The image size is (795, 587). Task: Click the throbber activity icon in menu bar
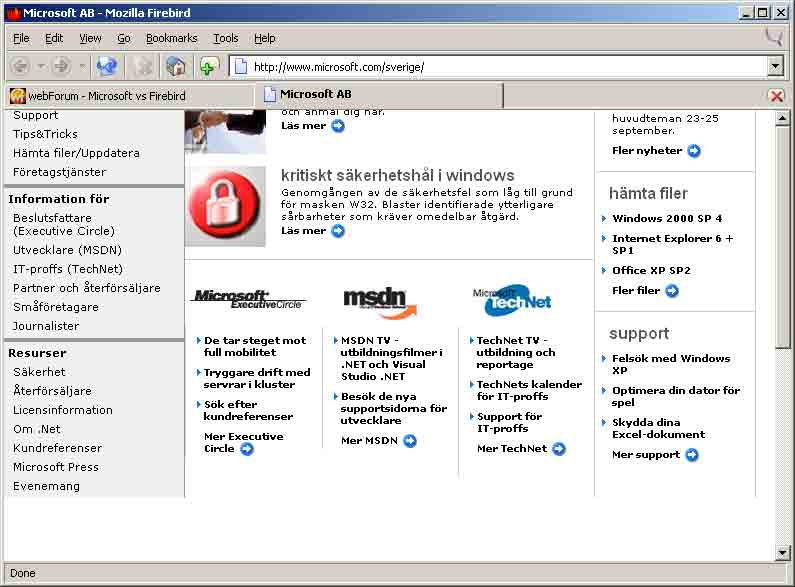pos(774,38)
